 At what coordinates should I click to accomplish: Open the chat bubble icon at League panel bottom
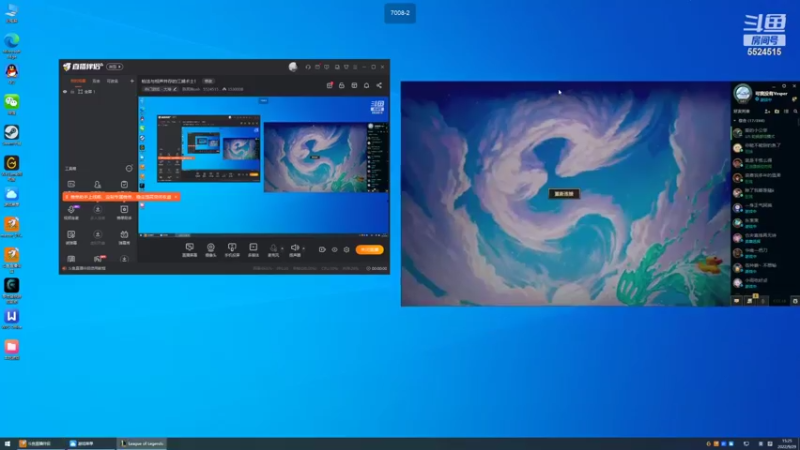pyautogui.click(x=737, y=301)
